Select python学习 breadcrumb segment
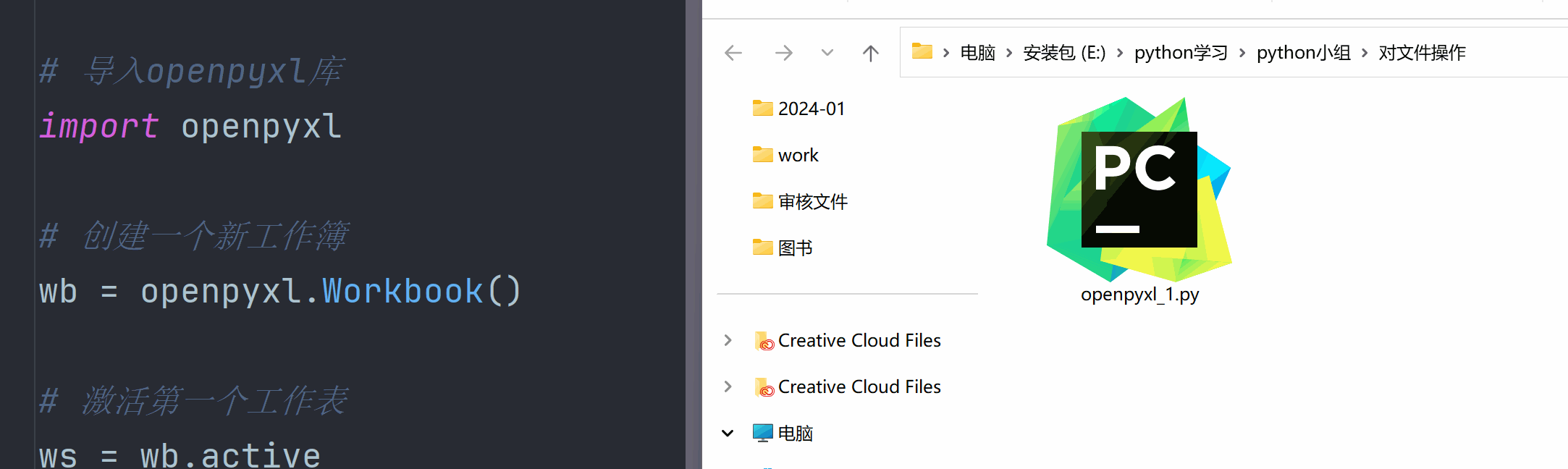The height and width of the screenshot is (469, 1568). [1181, 53]
